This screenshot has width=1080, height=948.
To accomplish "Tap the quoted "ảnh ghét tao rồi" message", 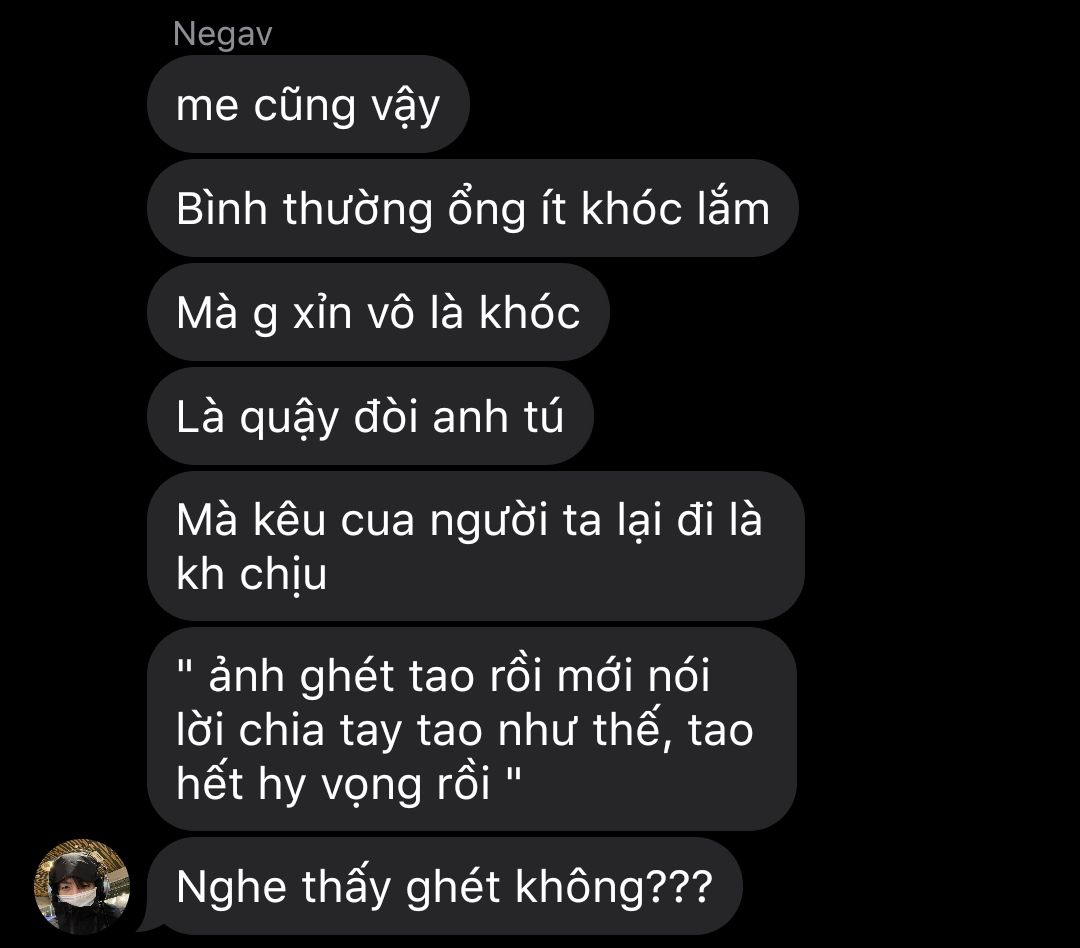I will (472, 729).
